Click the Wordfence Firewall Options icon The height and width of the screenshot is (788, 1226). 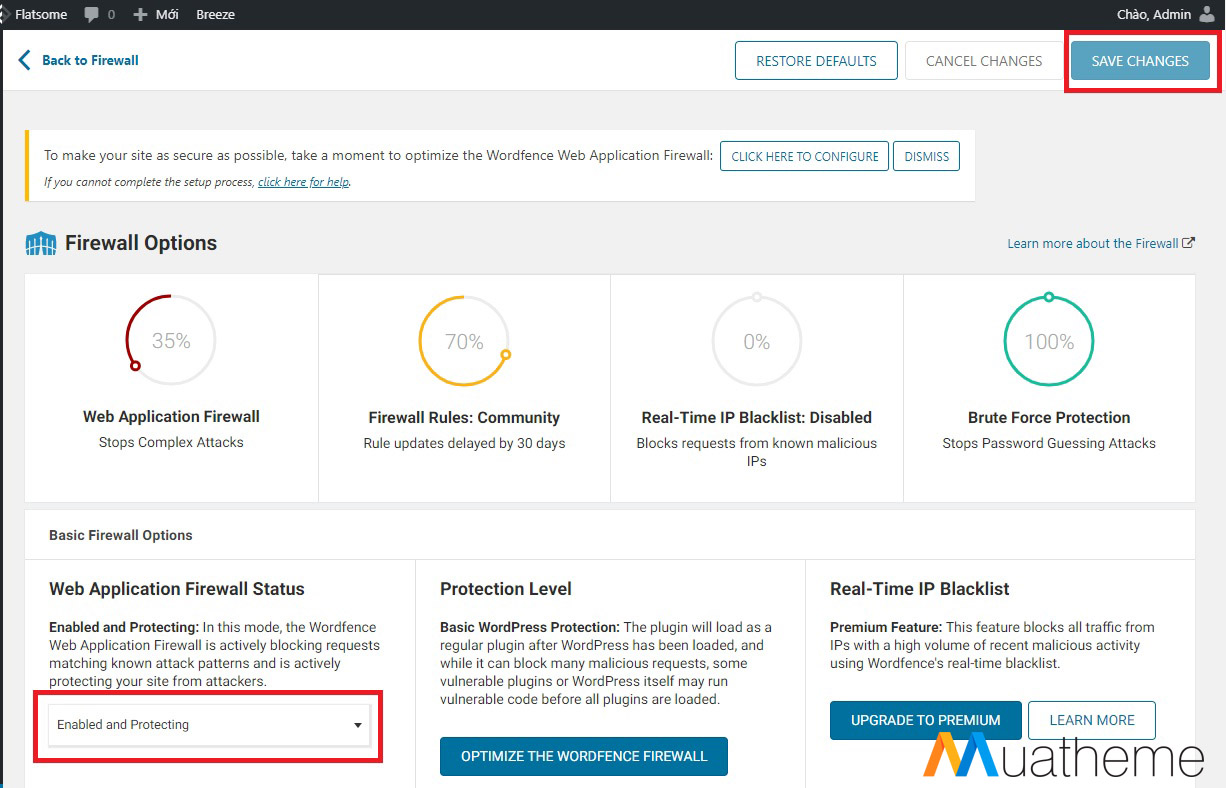(41, 243)
